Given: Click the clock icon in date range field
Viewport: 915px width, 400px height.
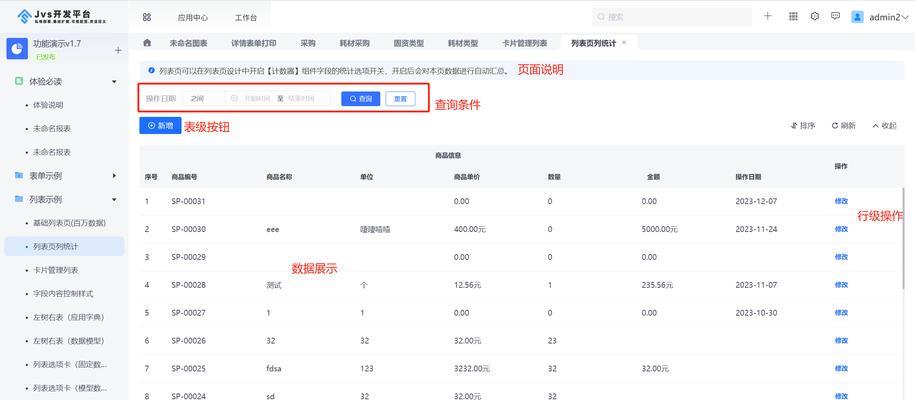Looking at the screenshot, I should pyautogui.click(x=235, y=98).
